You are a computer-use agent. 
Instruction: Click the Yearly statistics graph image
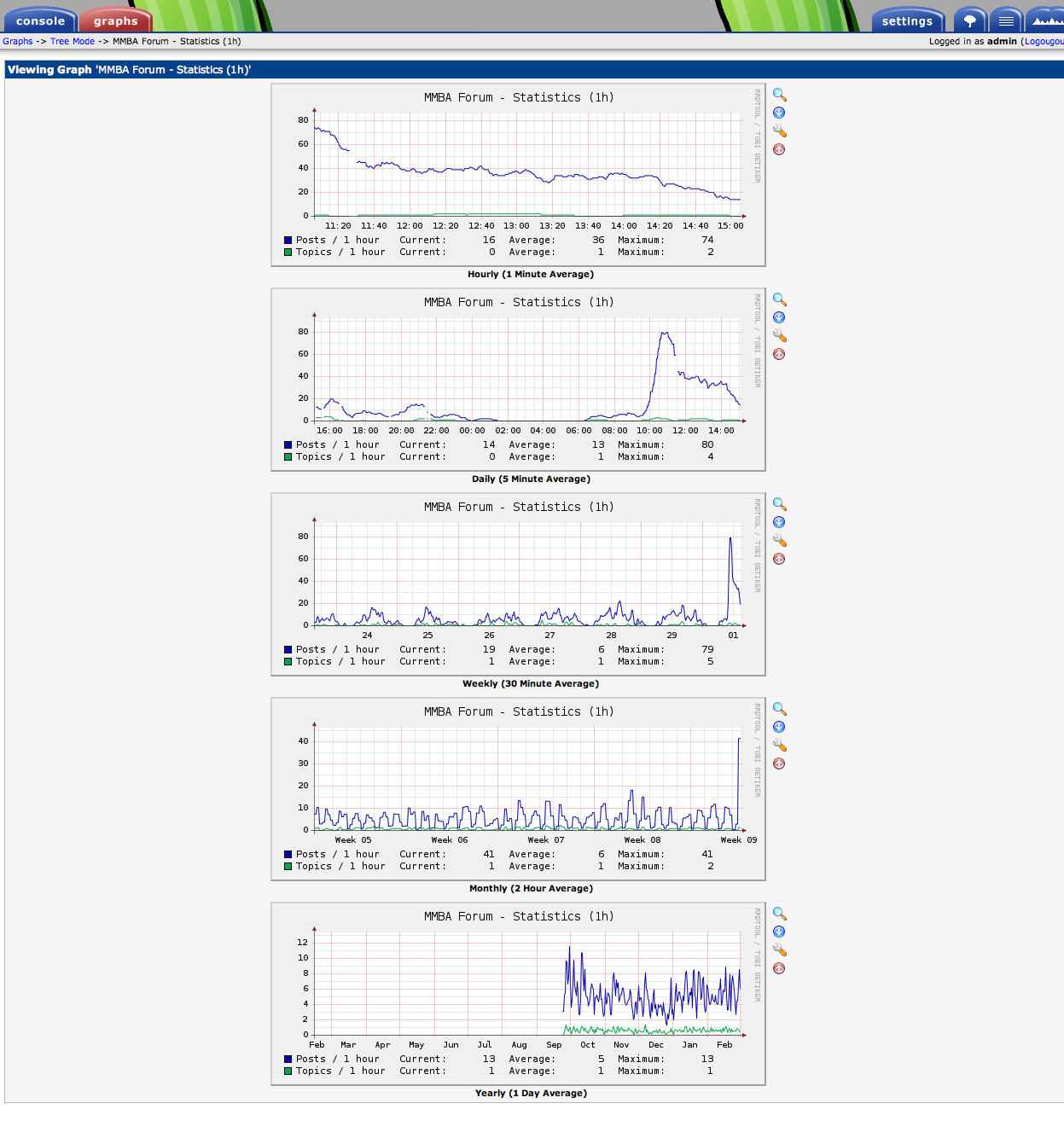(518, 994)
